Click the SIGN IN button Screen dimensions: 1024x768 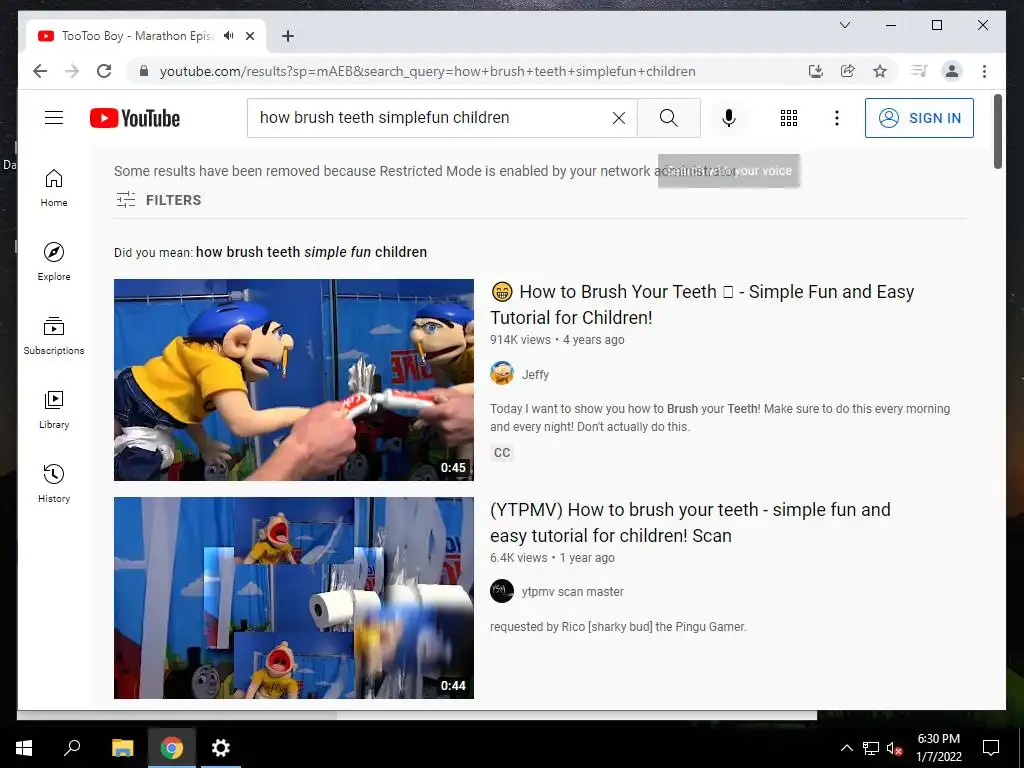click(x=919, y=118)
